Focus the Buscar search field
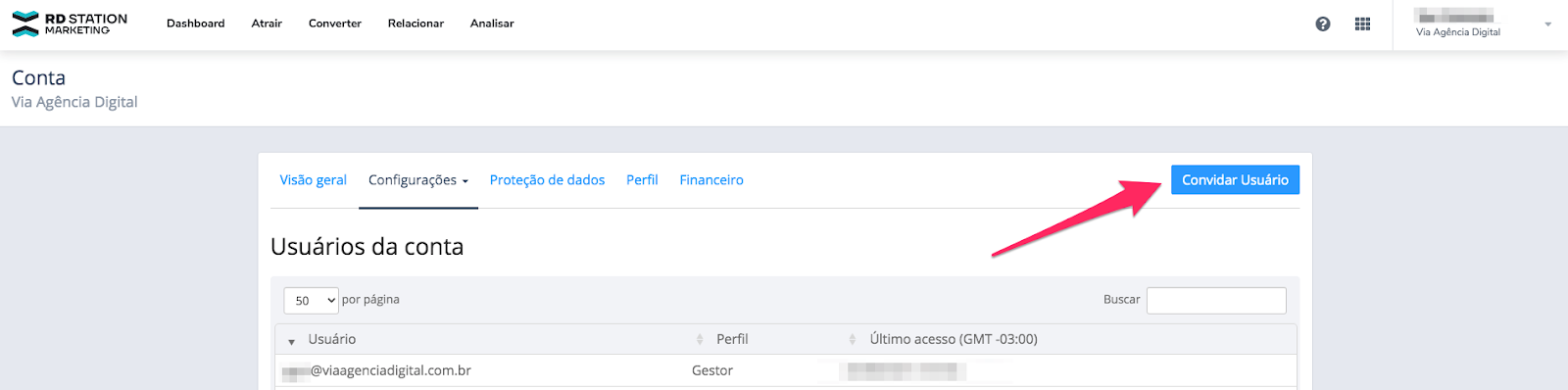 click(x=1216, y=300)
